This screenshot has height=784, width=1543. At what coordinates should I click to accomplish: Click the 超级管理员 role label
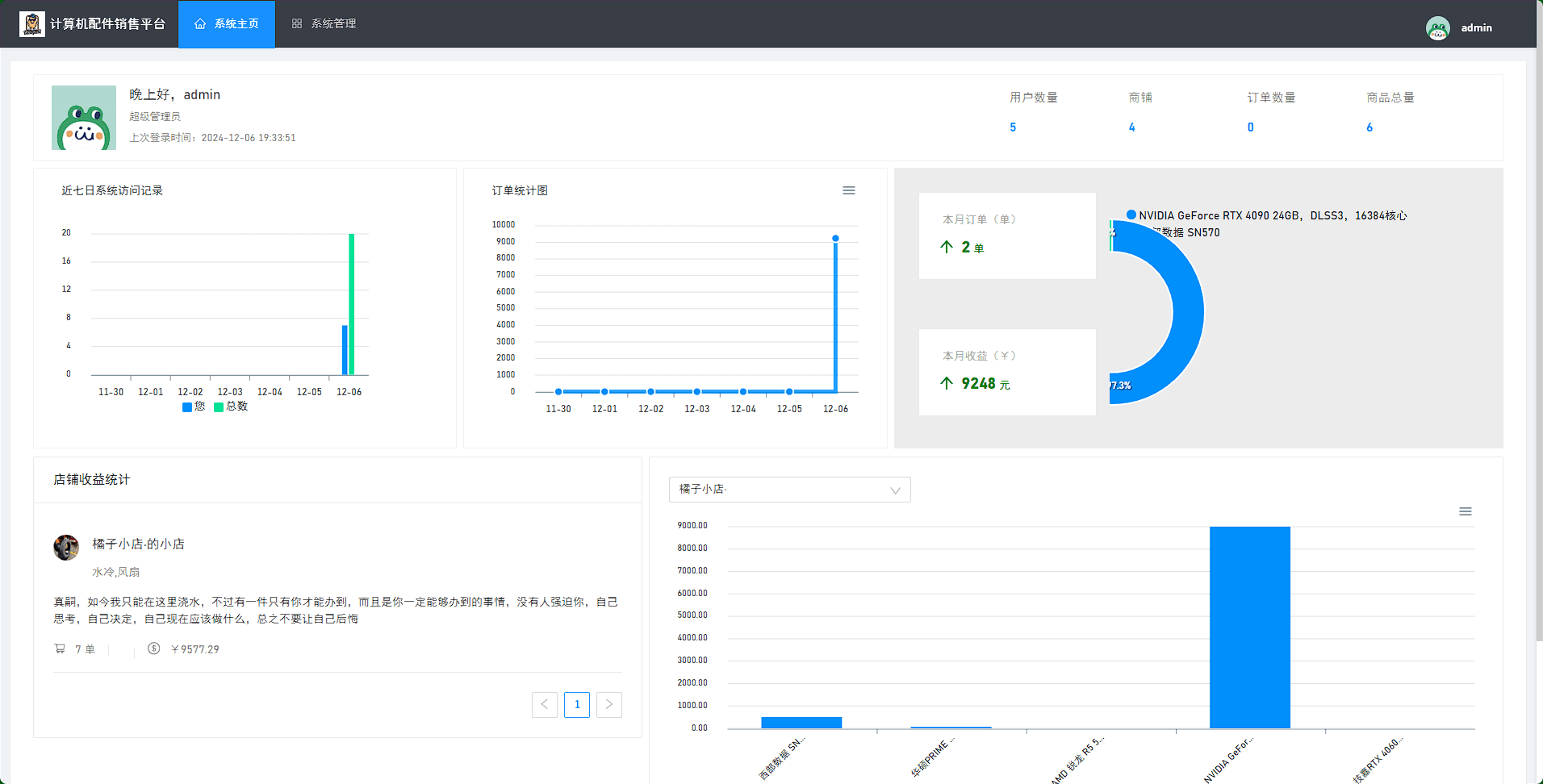(155, 117)
